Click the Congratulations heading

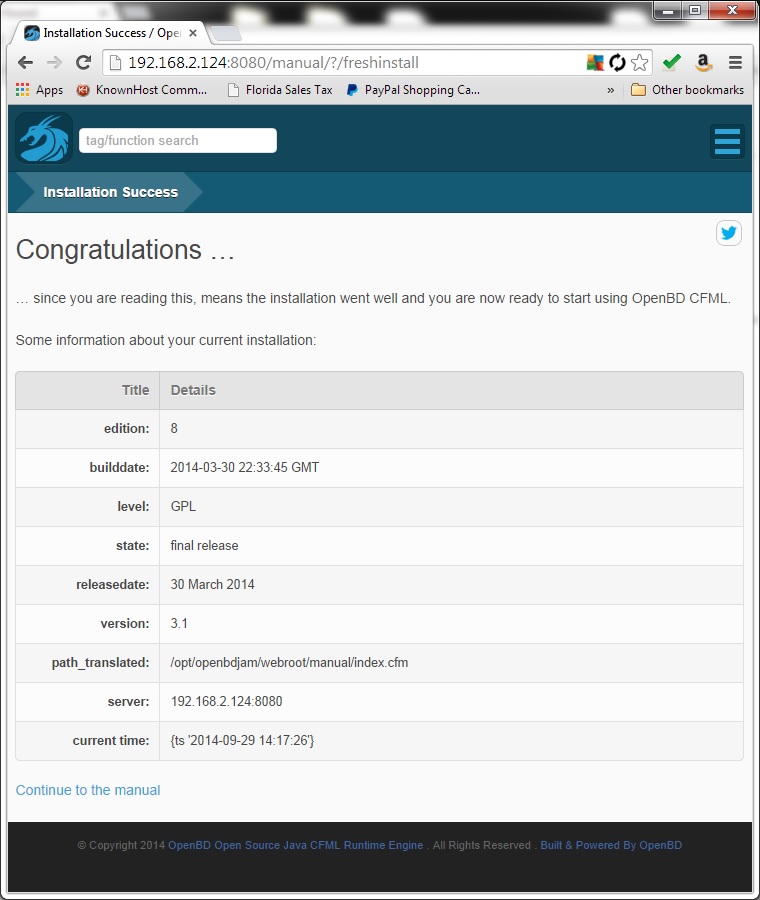pos(125,250)
